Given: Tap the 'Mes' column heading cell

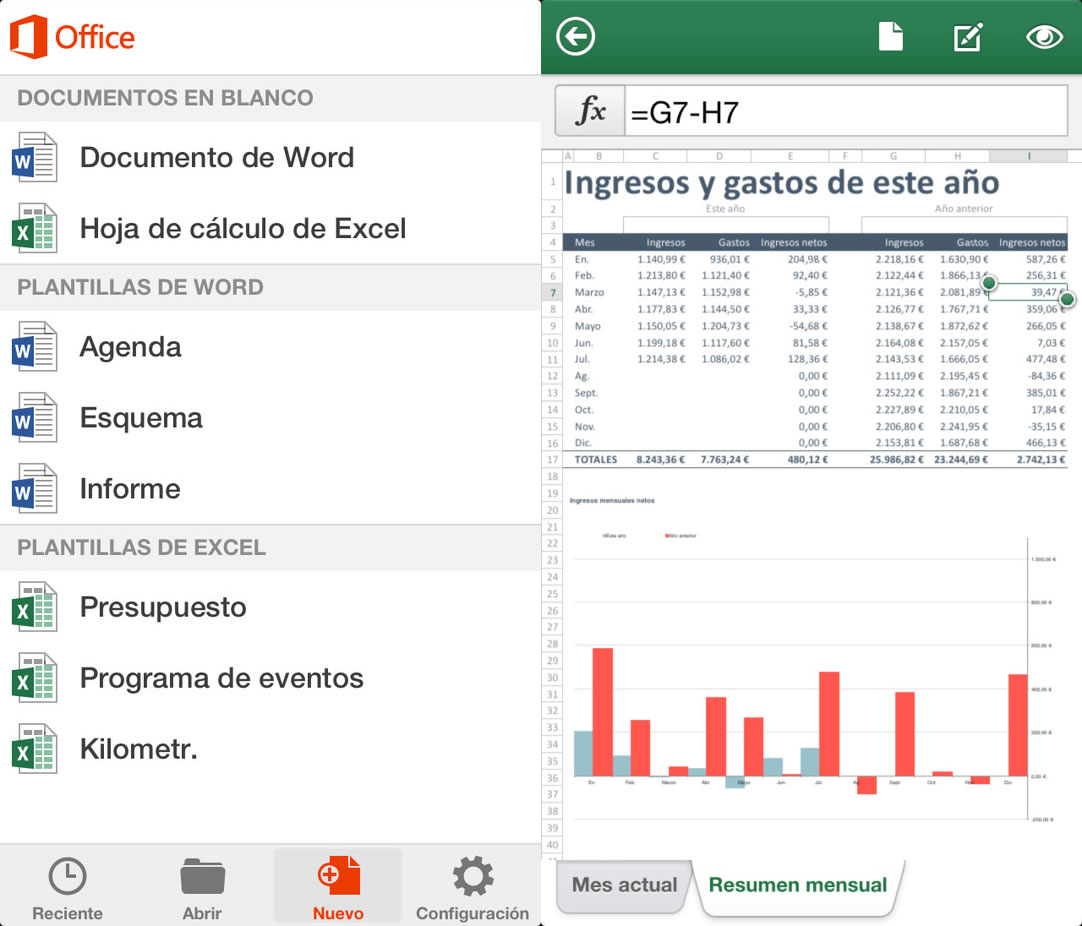Looking at the screenshot, I should 584,242.
